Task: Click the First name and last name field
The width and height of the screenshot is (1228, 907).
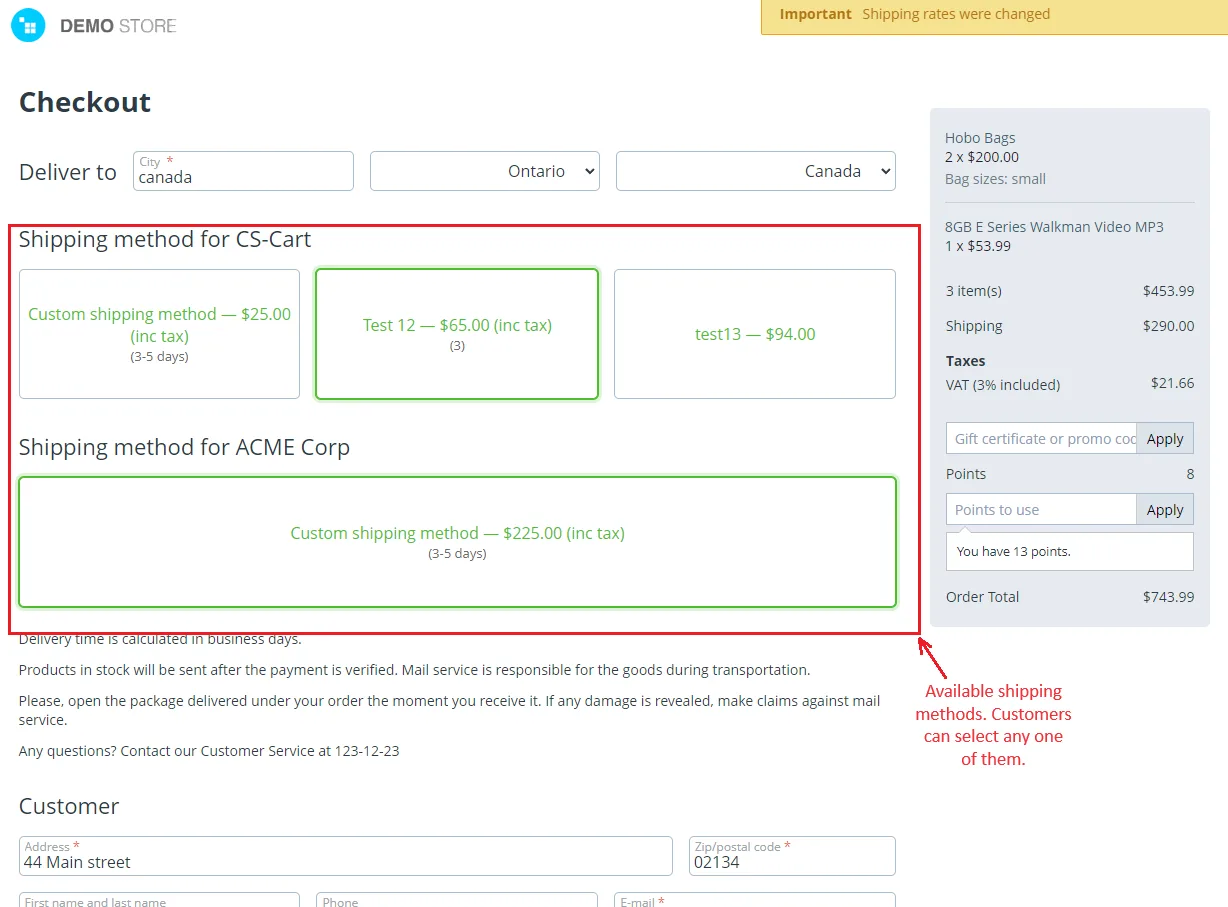Action: [159, 900]
